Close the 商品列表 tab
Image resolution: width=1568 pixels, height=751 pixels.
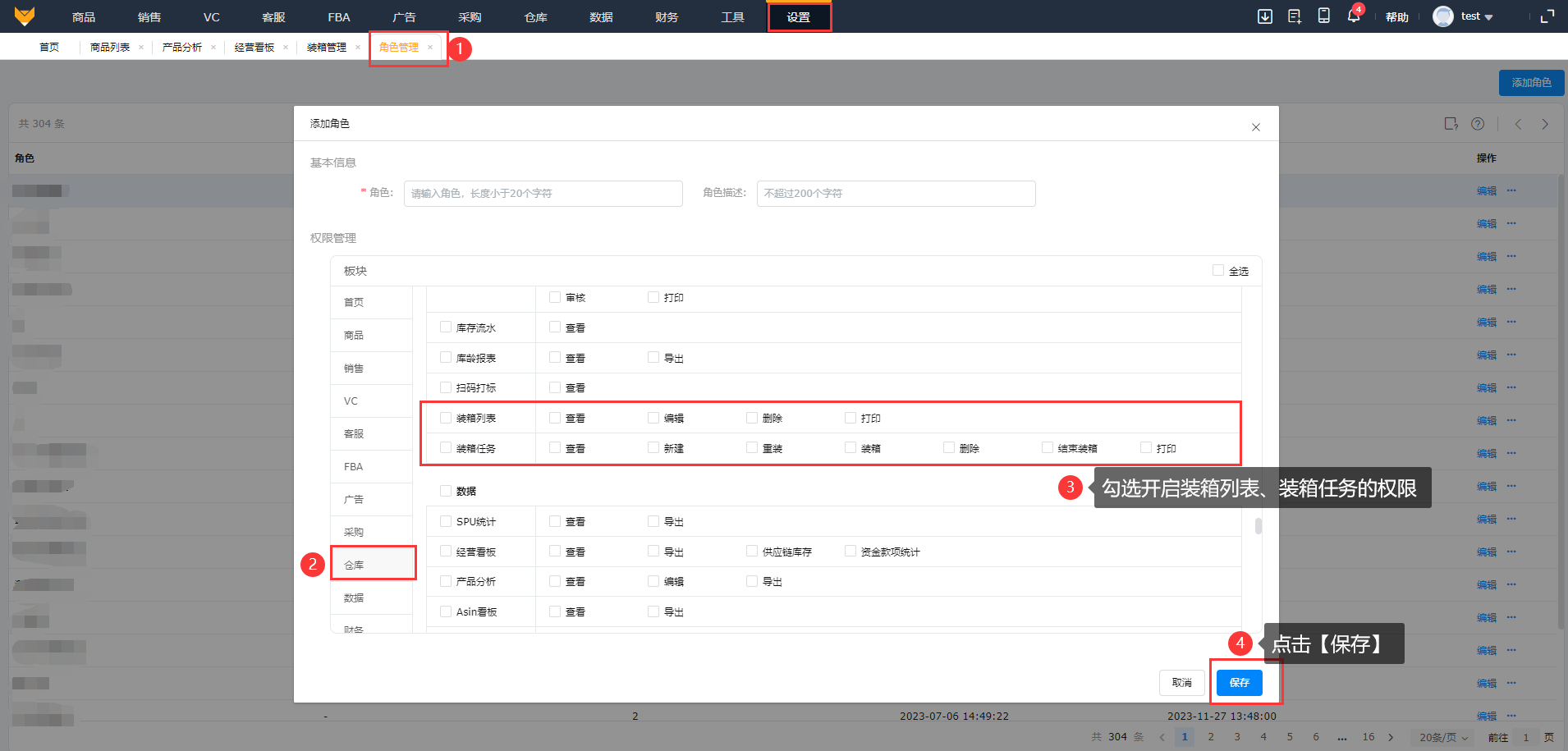[141, 48]
